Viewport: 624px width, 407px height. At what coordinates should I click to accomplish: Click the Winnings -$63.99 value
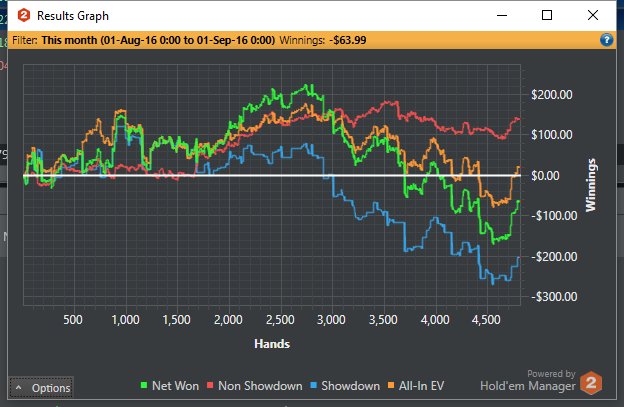coord(347,40)
